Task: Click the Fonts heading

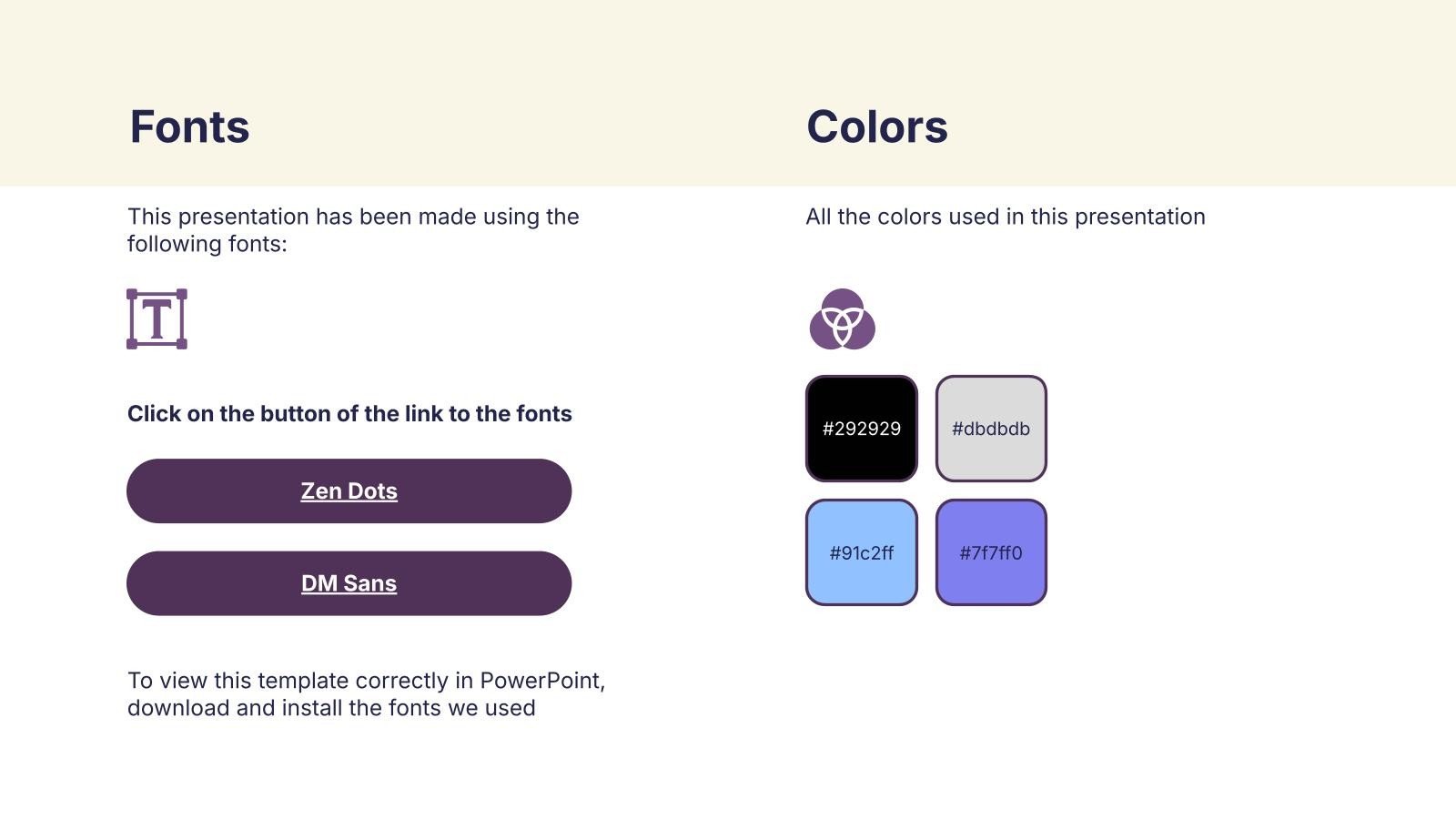Action: 189,126
